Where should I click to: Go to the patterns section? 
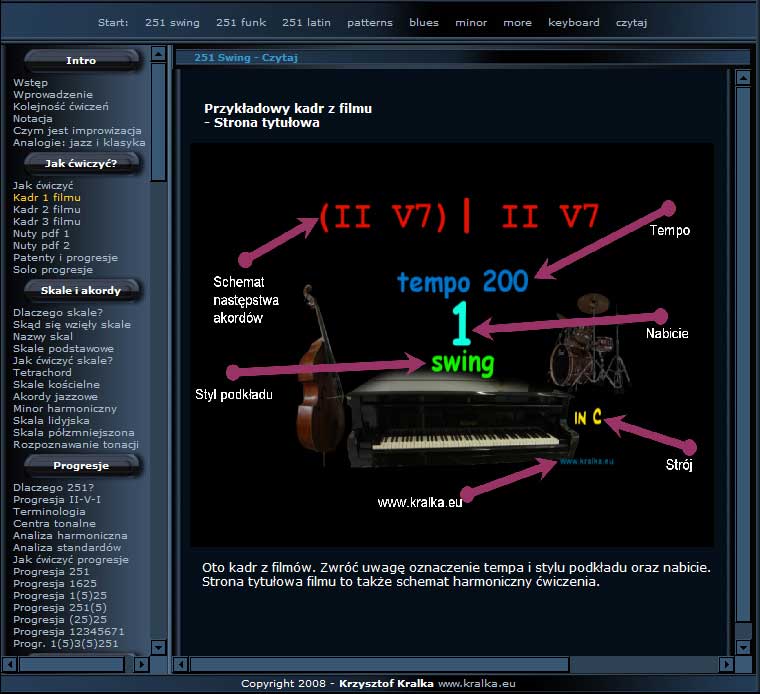coord(370,23)
